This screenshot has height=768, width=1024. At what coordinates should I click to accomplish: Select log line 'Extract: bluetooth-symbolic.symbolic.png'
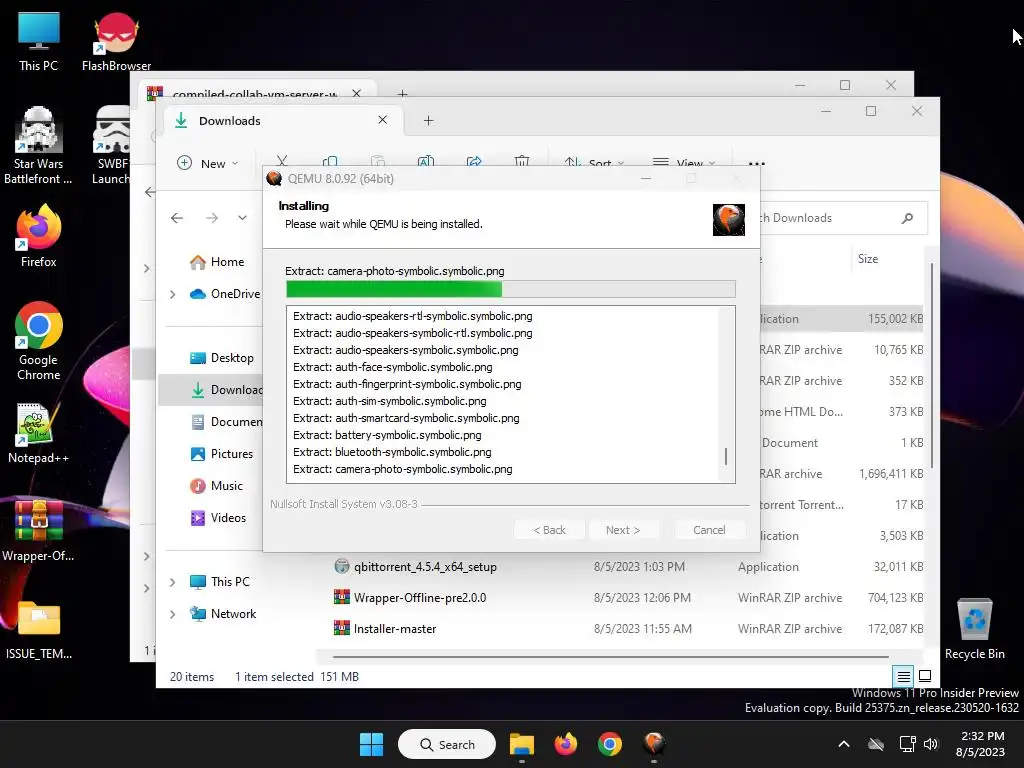click(x=392, y=452)
